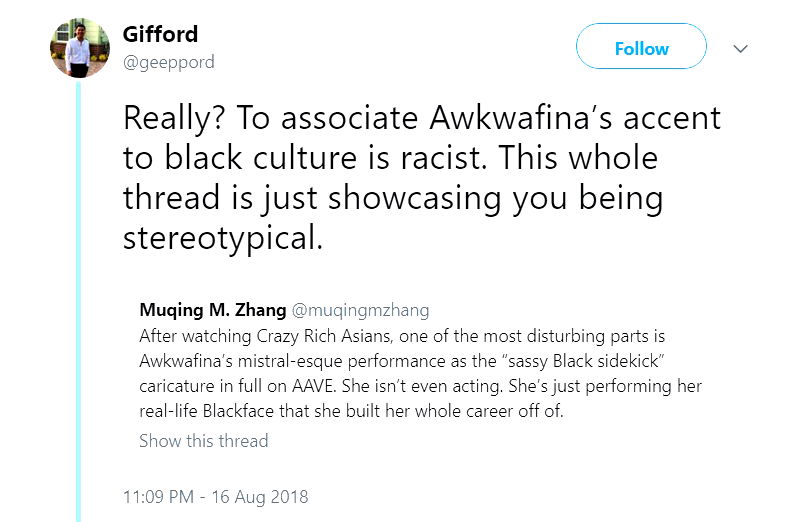Select the main tweet starting "Really?"

click(420, 178)
